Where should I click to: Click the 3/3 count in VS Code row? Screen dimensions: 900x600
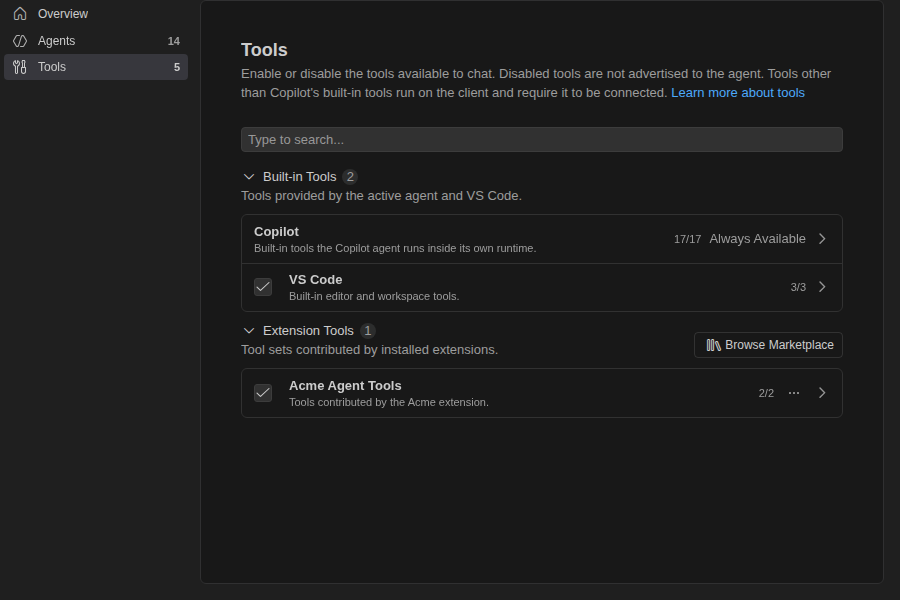tap(798, 287)
